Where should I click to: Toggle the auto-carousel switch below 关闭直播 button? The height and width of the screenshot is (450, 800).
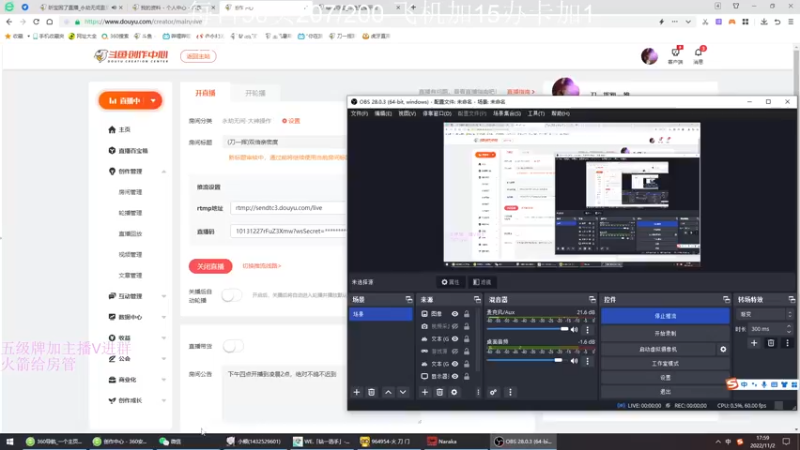click(232, 295)
